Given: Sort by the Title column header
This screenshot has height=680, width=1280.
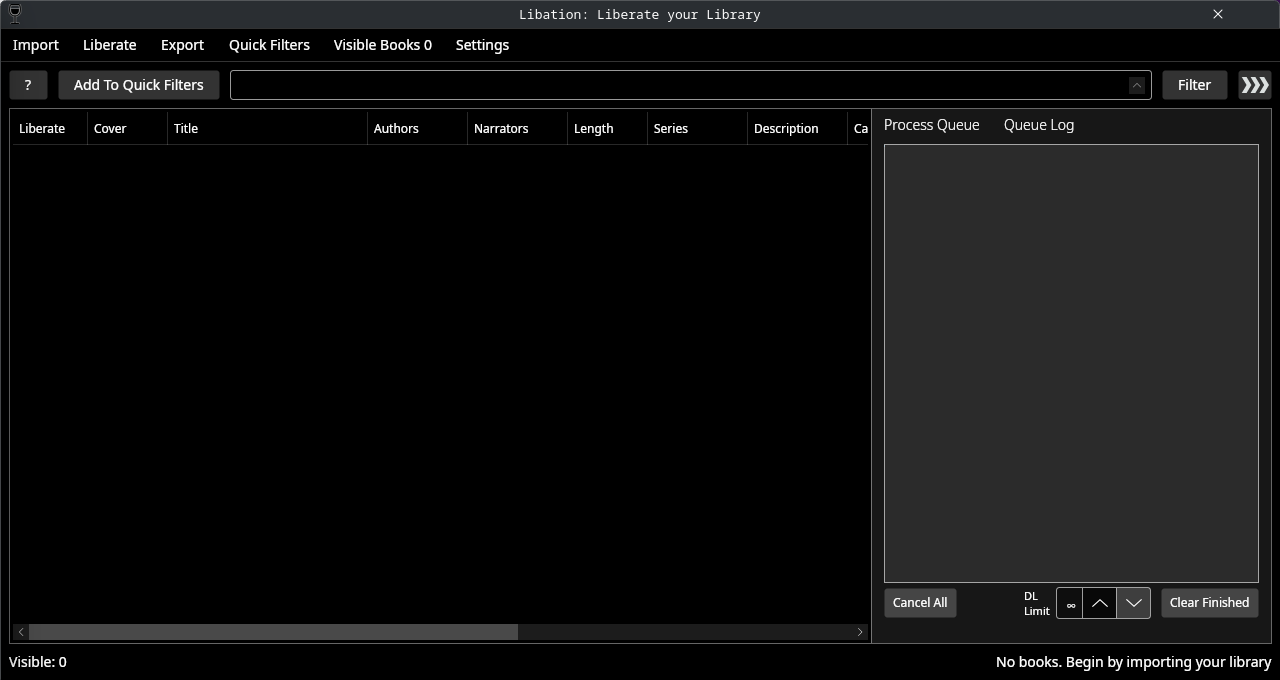Looking at the screenshot, I should pos(268,129).
